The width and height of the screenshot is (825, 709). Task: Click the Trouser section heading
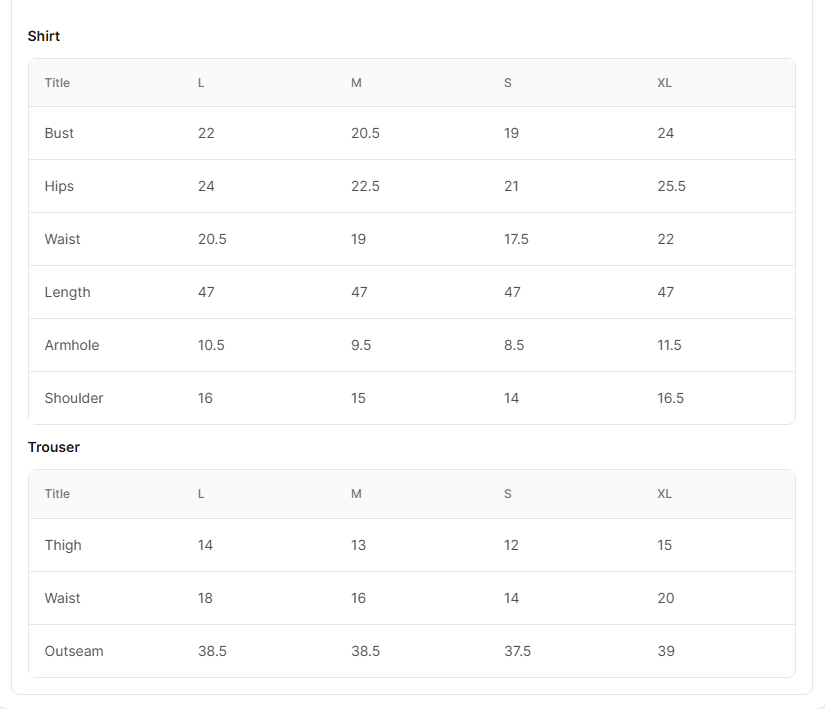click(54, 447)
